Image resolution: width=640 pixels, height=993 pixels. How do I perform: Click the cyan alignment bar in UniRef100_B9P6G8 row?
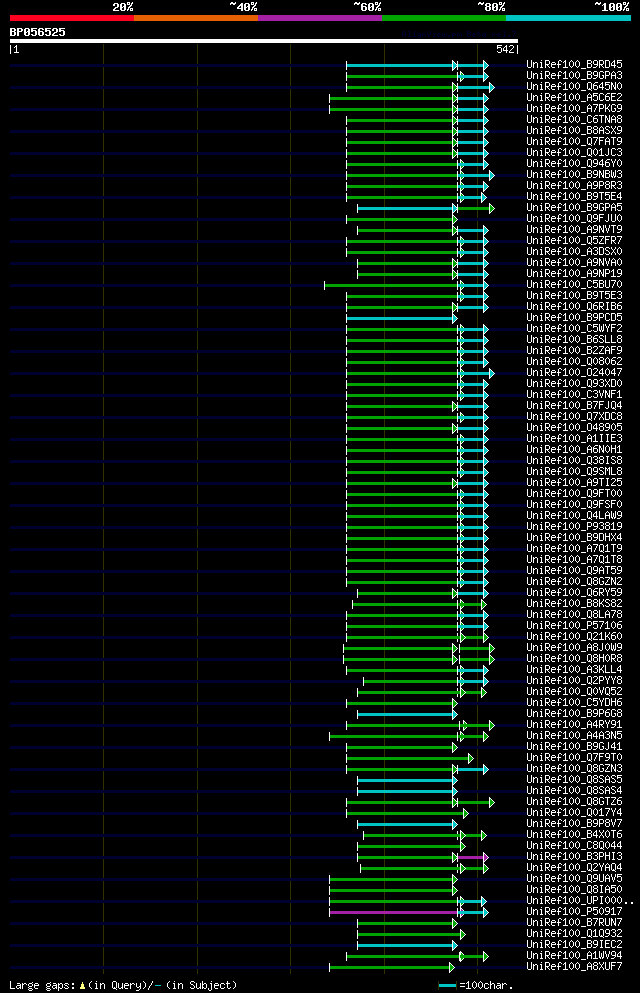point(406,714)
